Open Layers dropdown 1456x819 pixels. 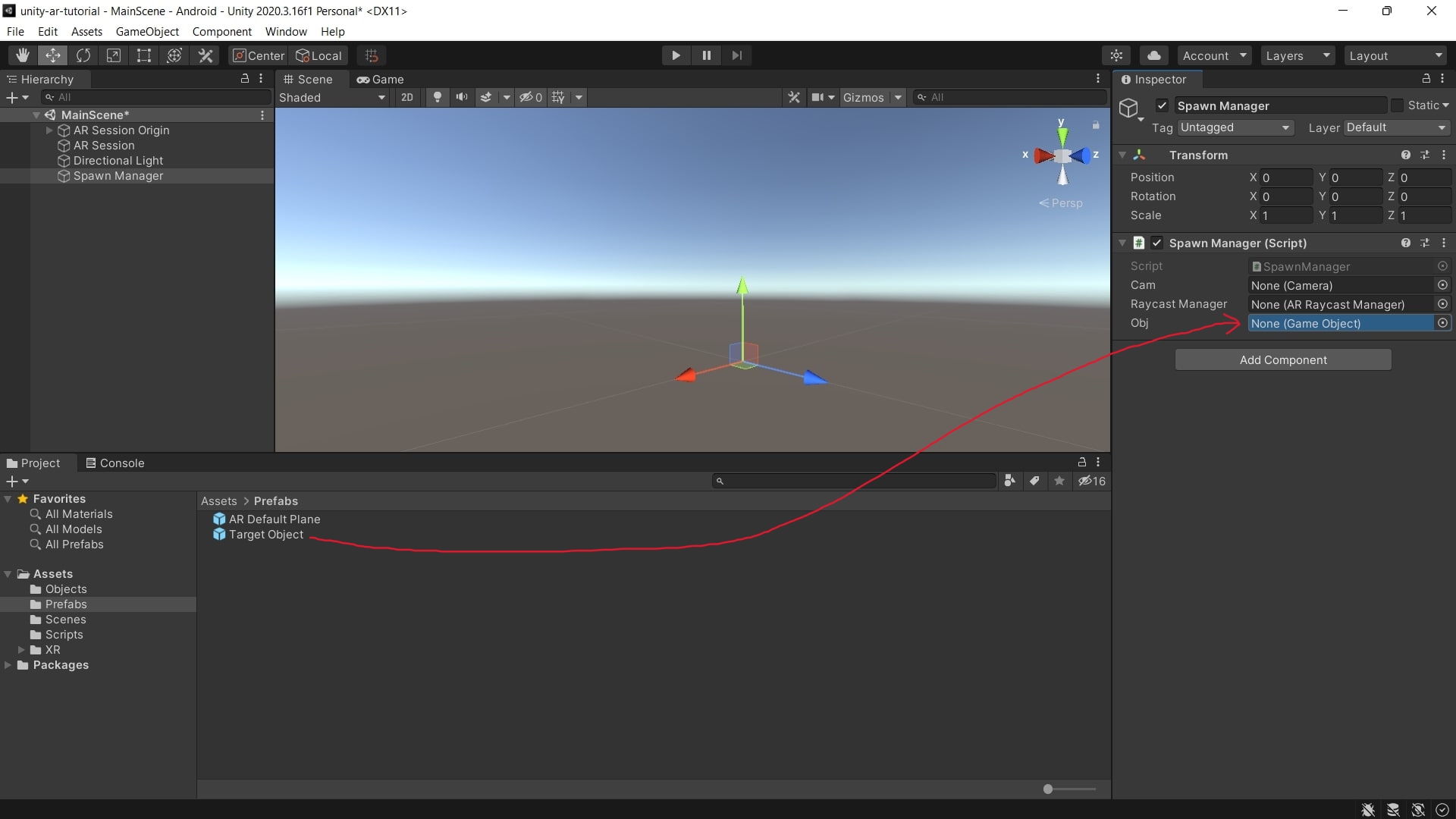coord(1298,55)
